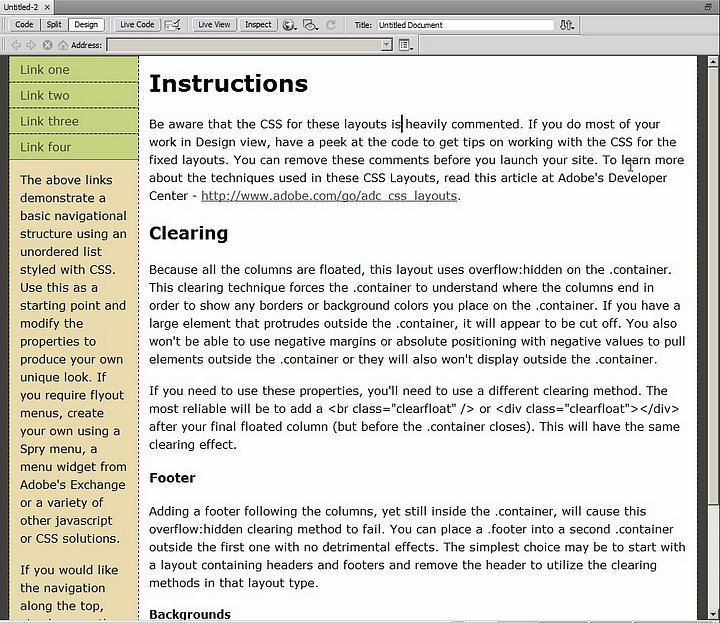Click Link three in sidebar navigation
Screen dimensions: 720x623
73,121
